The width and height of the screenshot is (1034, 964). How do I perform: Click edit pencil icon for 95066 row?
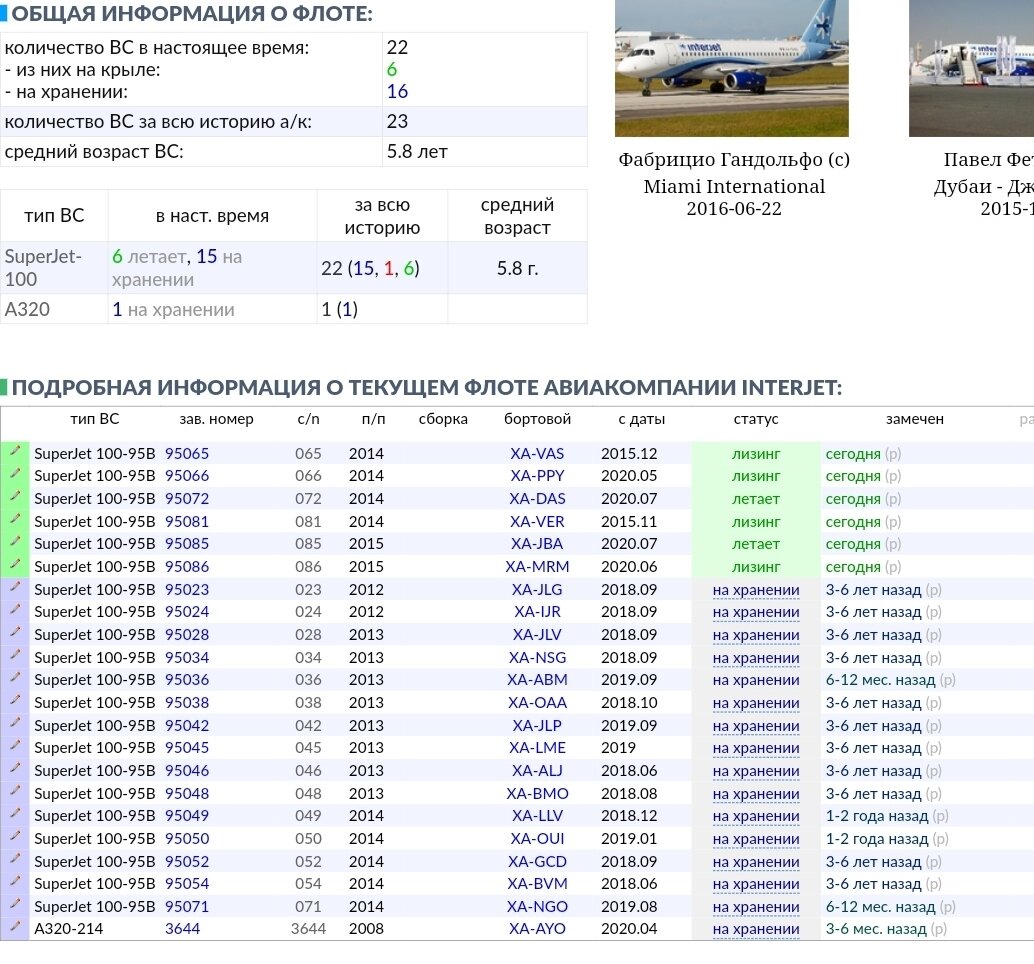[15, 473]
